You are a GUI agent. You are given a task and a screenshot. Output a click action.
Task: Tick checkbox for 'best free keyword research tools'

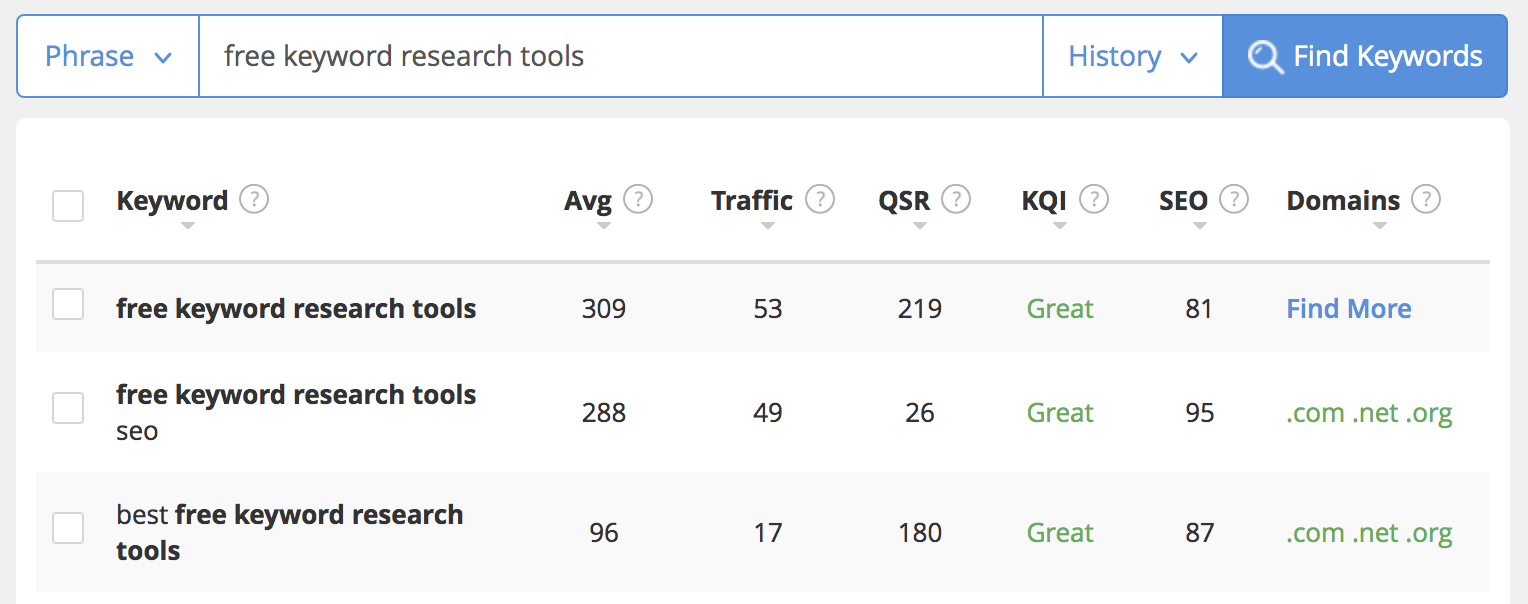tap(68, 528)
